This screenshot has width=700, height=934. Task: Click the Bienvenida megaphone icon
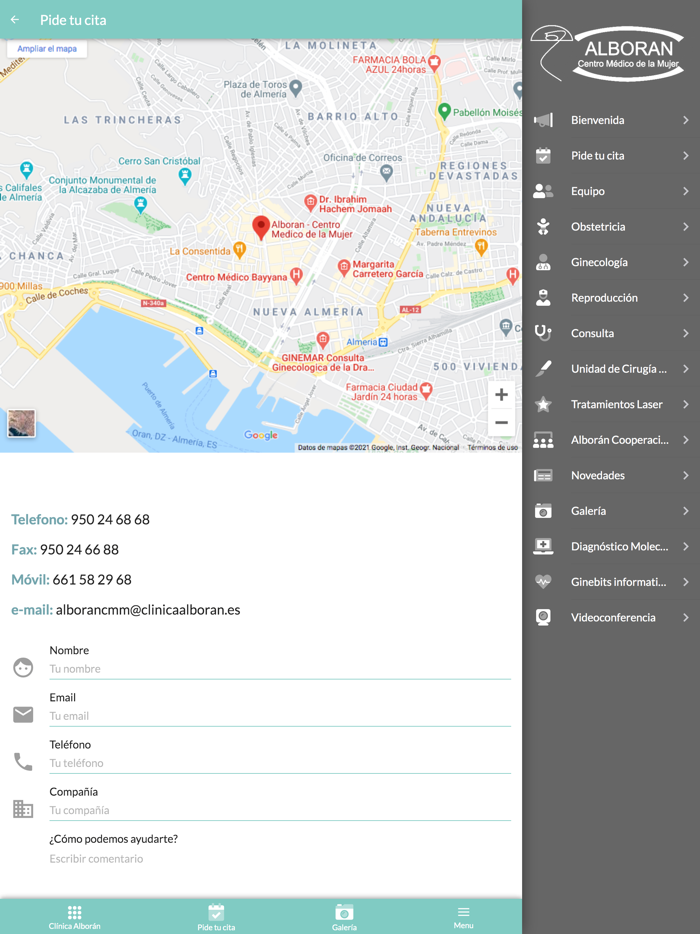coord(543,120)
